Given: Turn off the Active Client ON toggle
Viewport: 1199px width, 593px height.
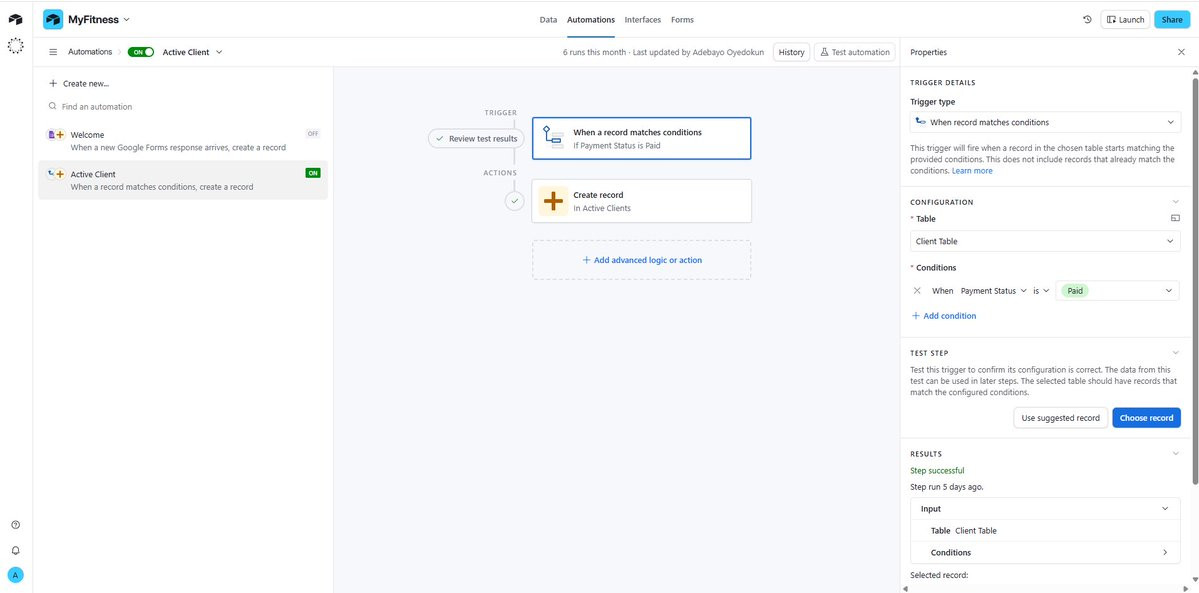Looking at the screenshot, I should pyautogui.click(x=141, y=52).
